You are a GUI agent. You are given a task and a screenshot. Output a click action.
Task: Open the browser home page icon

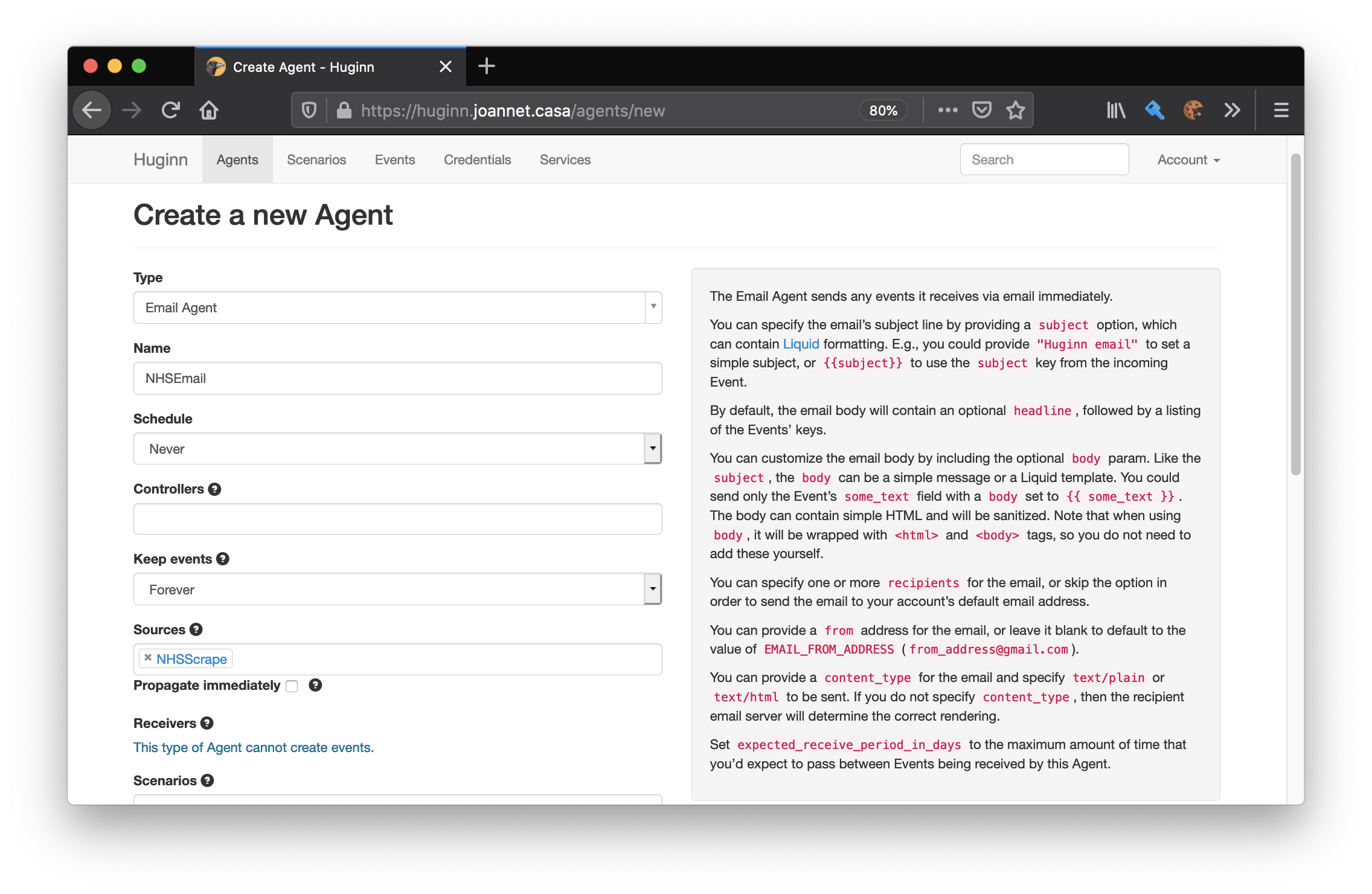[209, 111]
